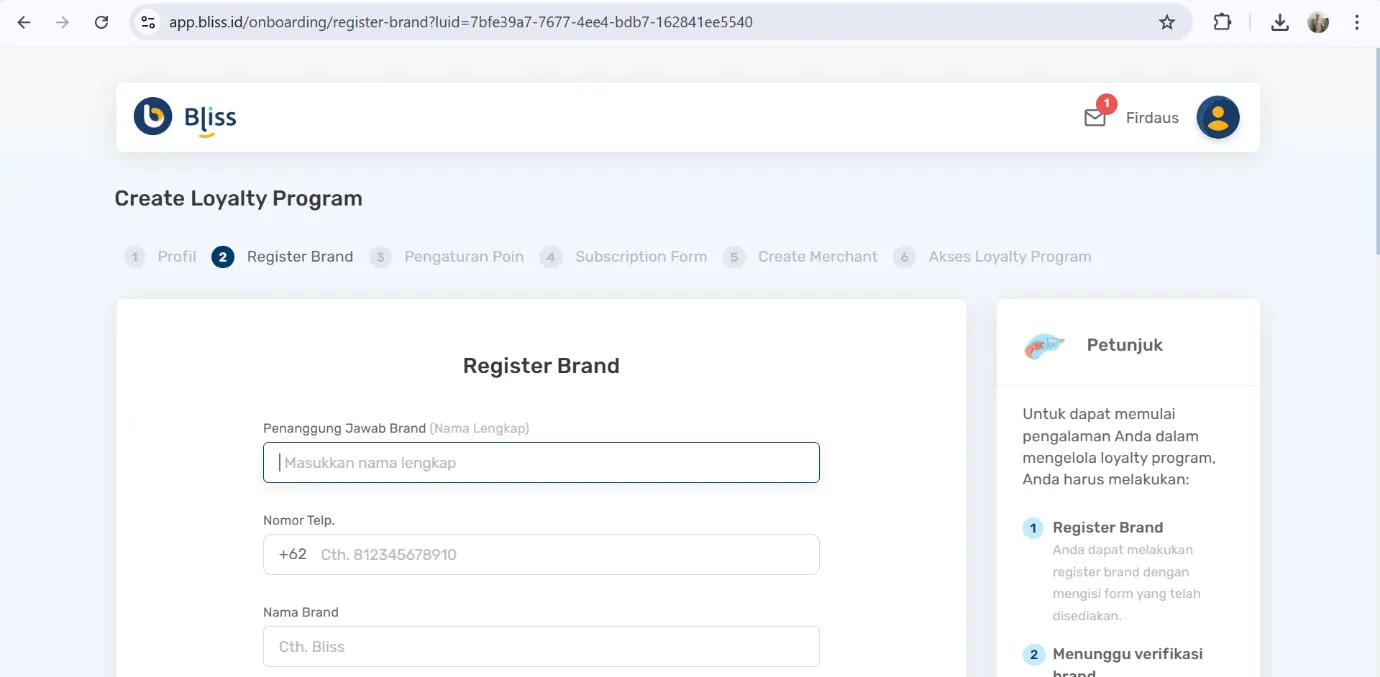Click the circular user avatar icon
Viewport: 1380px width, 677px height.
[x=1217, y=117]
